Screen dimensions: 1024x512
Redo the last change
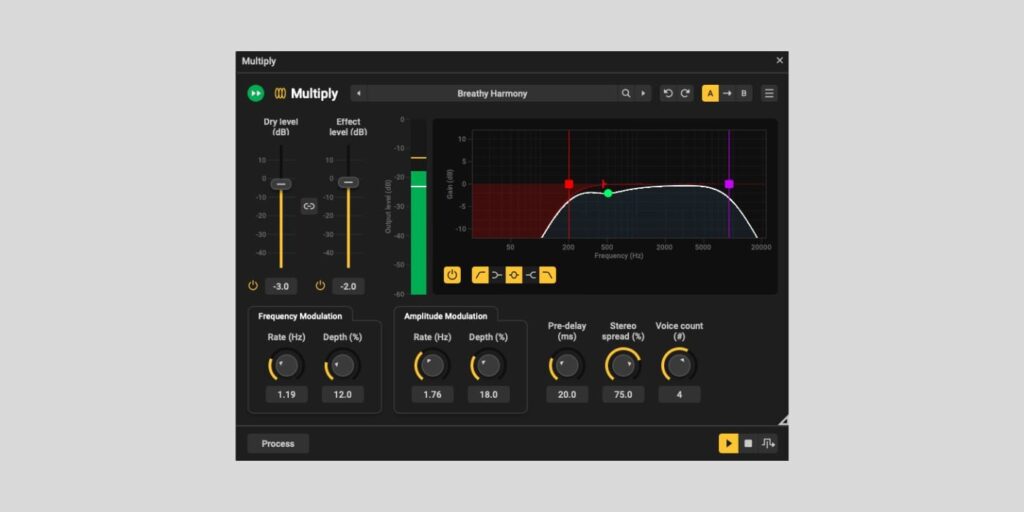click(685, 93)
